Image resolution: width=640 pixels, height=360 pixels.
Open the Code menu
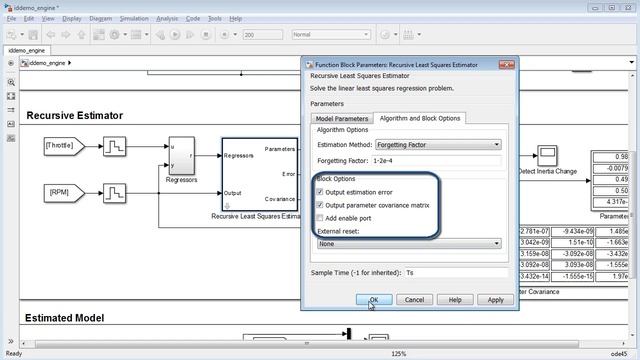pos(193,19)
